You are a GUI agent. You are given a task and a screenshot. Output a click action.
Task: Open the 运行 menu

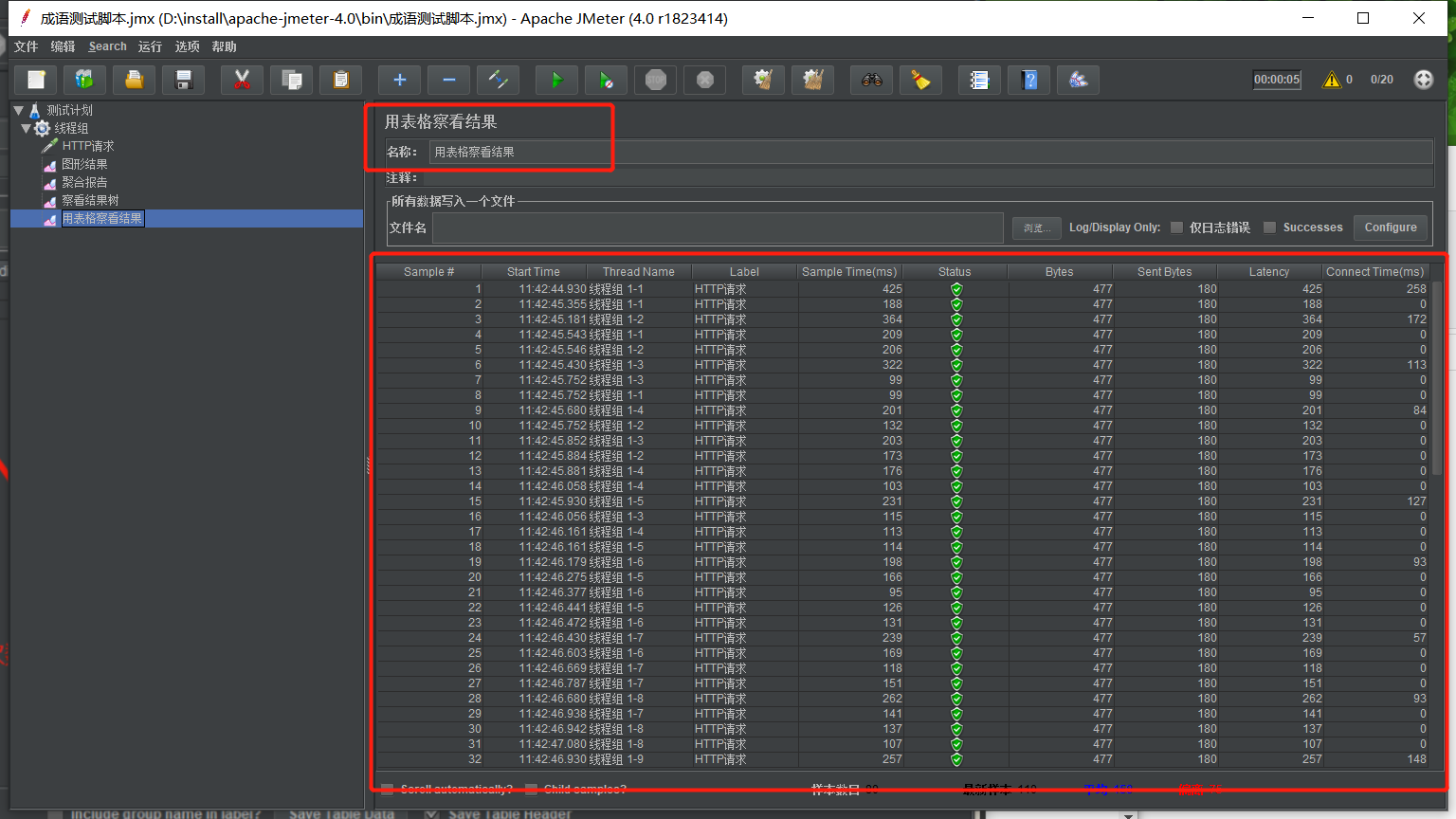coord(150,46)
